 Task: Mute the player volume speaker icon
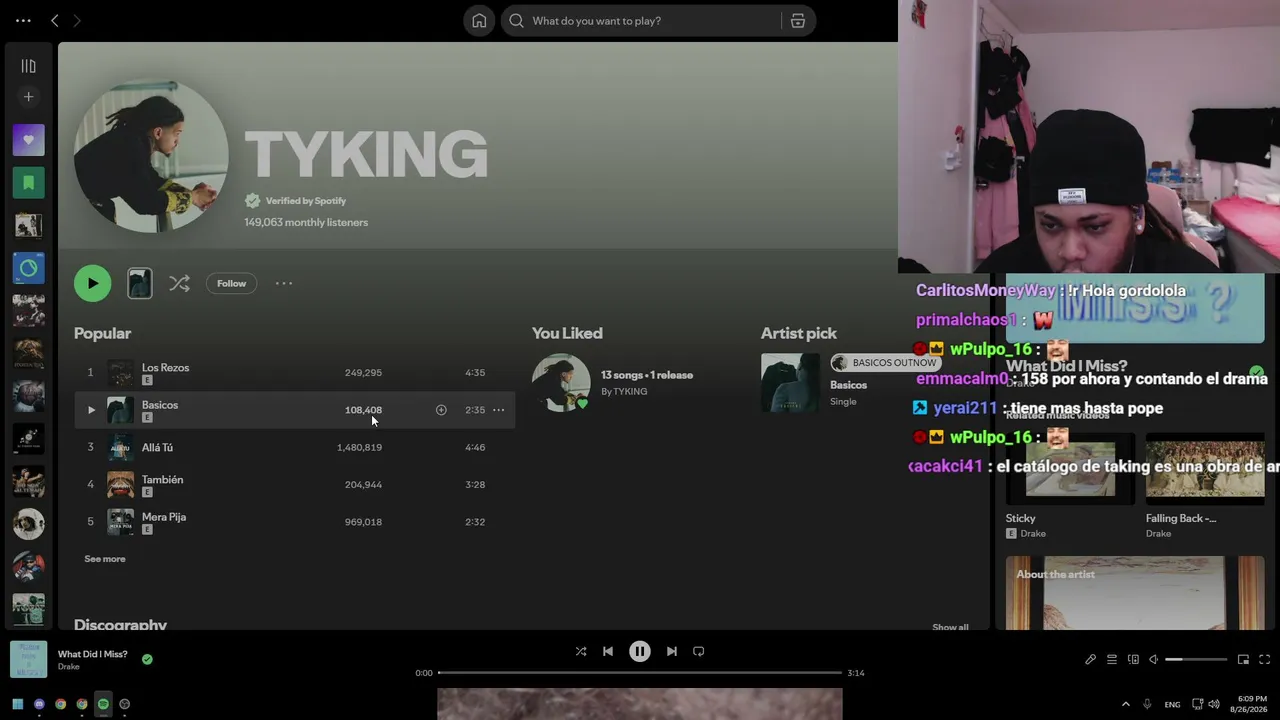point(1153,660)
